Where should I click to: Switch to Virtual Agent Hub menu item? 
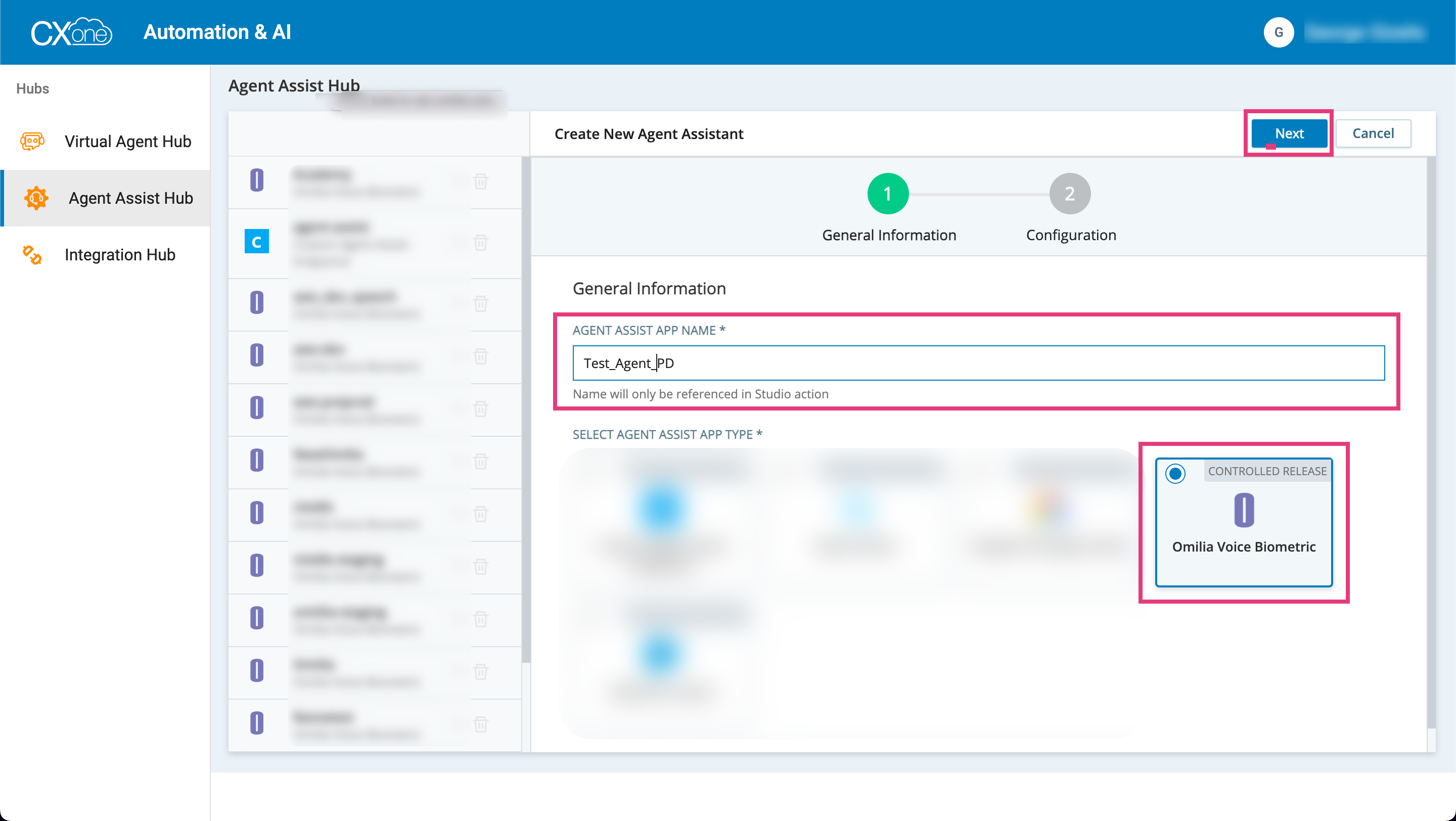[128, 141]
